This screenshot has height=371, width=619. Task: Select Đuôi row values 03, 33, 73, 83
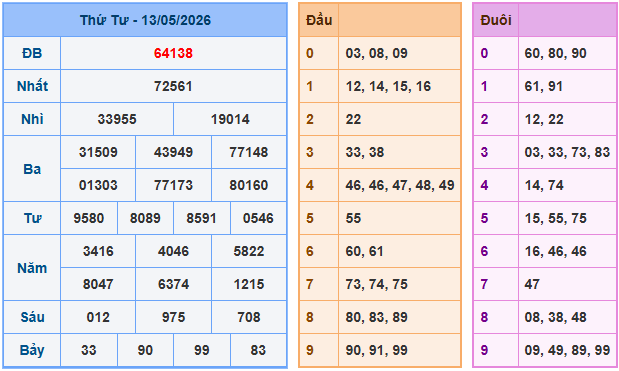pyautogui.click(x=567, y=152)
